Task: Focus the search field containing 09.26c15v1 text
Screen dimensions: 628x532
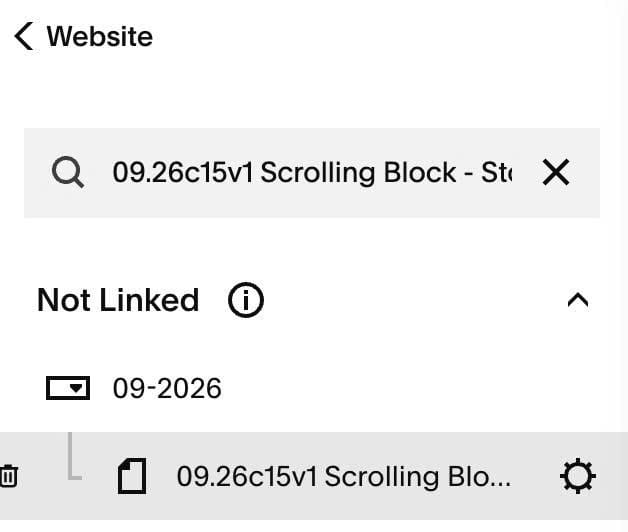Action: coord(312,173)
